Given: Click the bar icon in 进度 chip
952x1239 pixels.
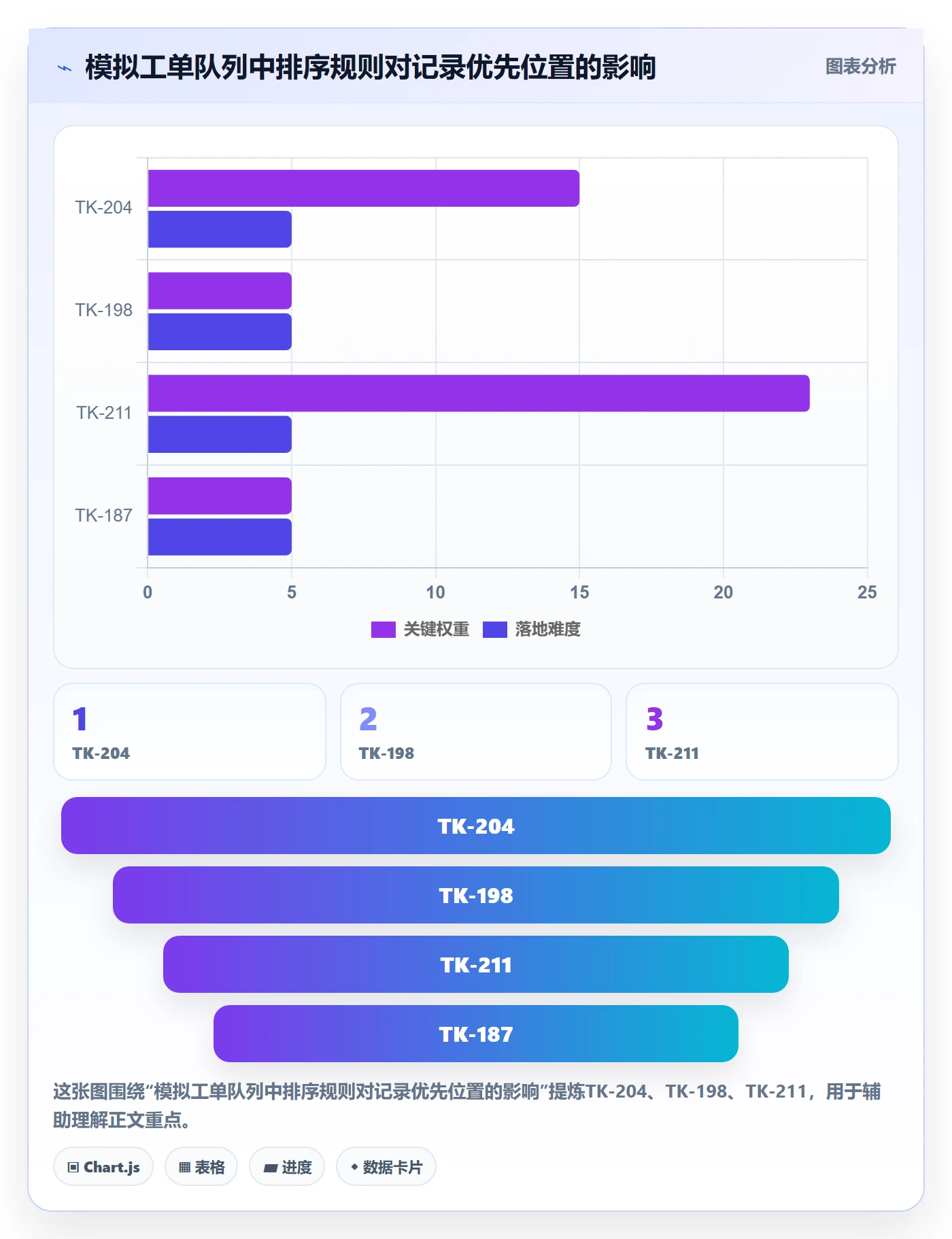Looking at the screenshot, I should [x=271, y=1168].
